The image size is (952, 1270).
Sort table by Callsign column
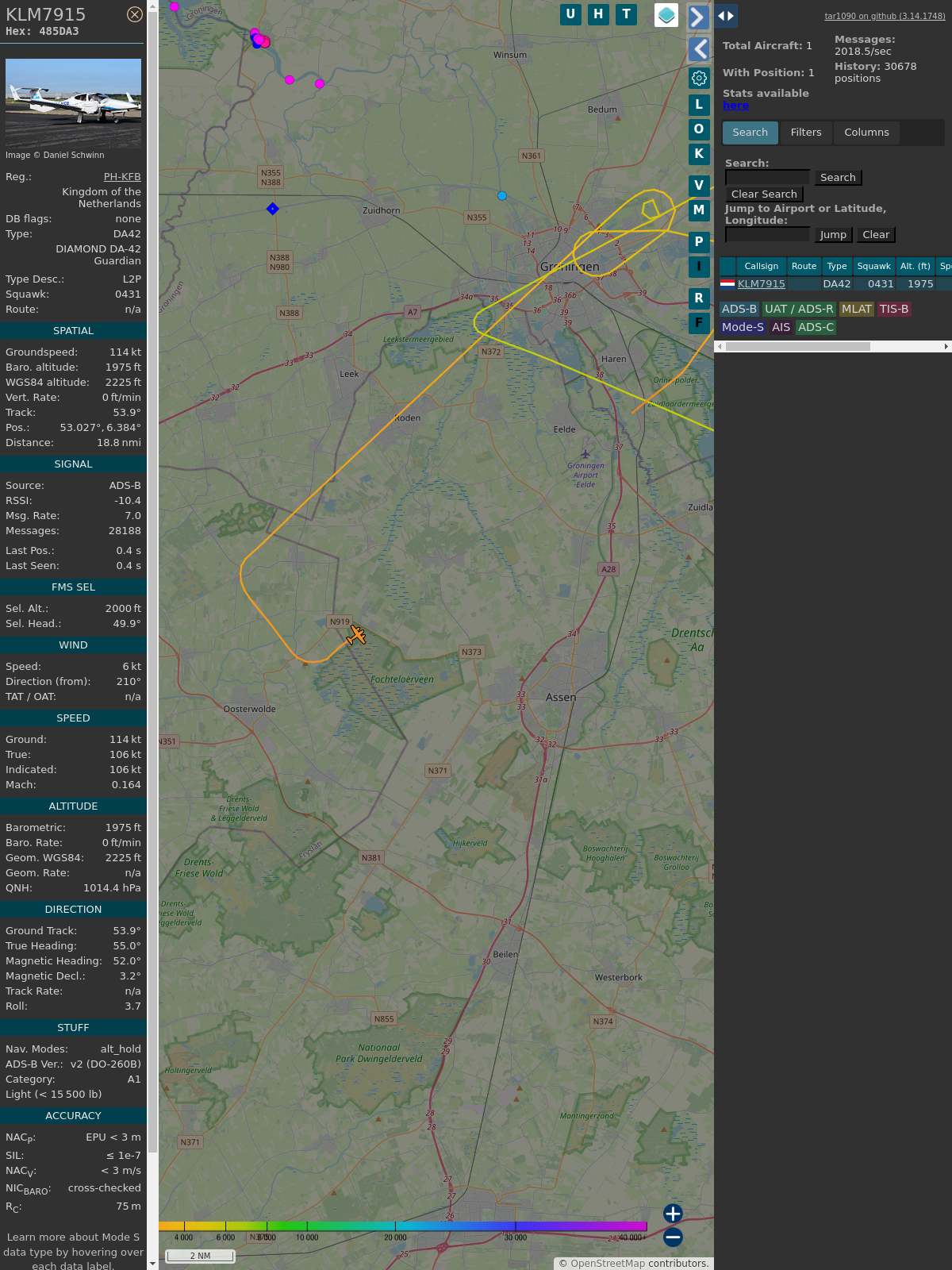click(761, 266)
